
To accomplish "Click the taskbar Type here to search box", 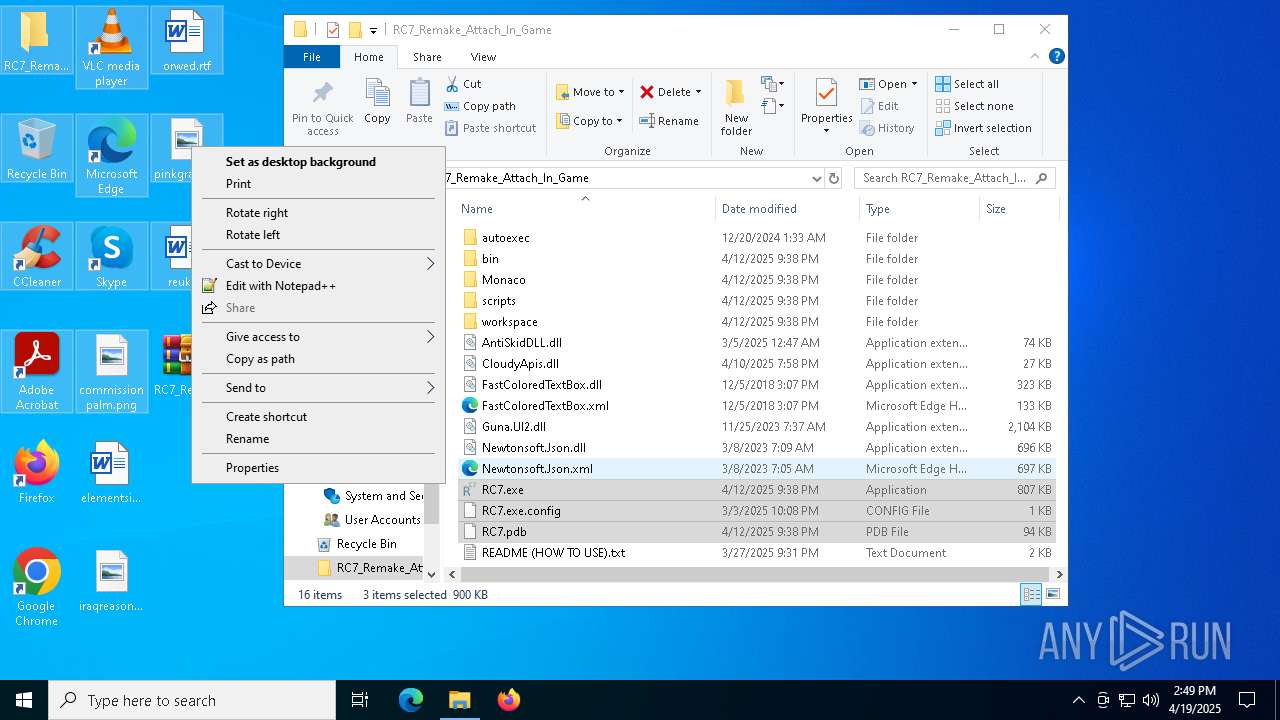I will [192, 700].
